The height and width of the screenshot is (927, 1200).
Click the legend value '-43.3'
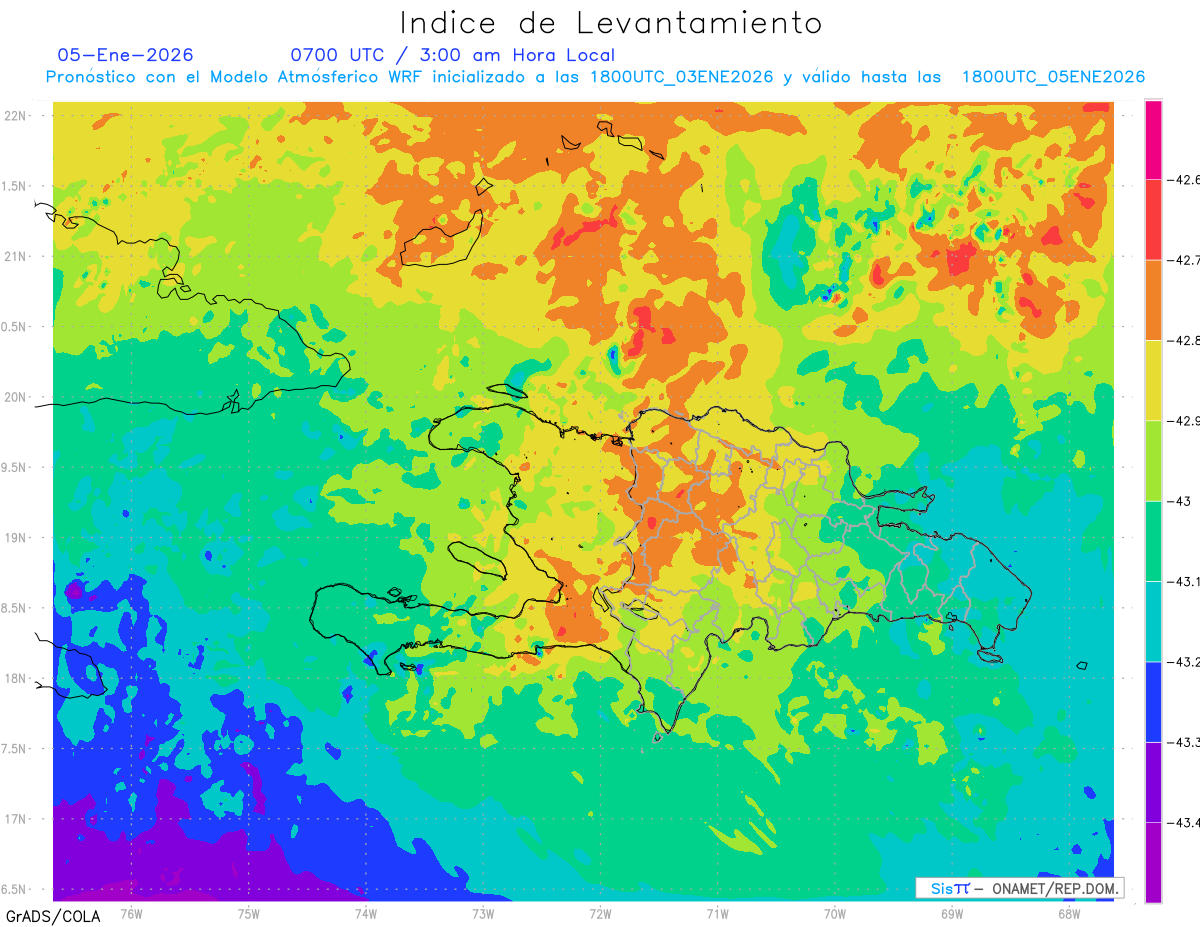click(1183, 742)
